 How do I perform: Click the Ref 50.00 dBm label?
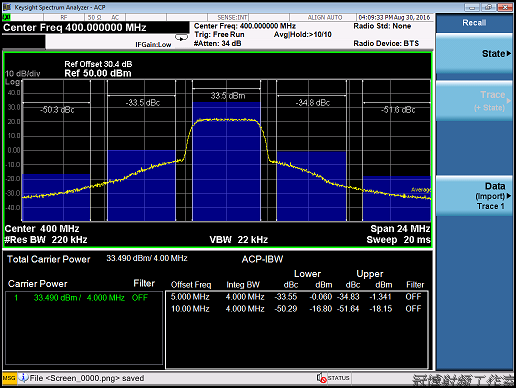click(98, 73)
